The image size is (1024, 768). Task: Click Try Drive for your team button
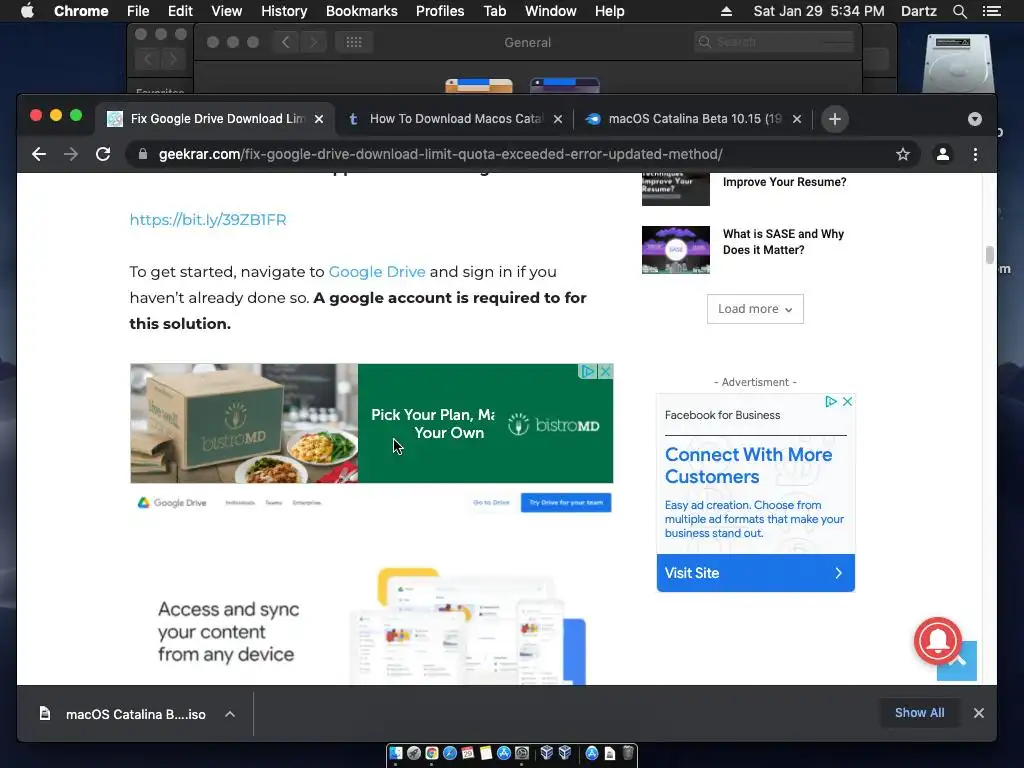tap(566, 503)
